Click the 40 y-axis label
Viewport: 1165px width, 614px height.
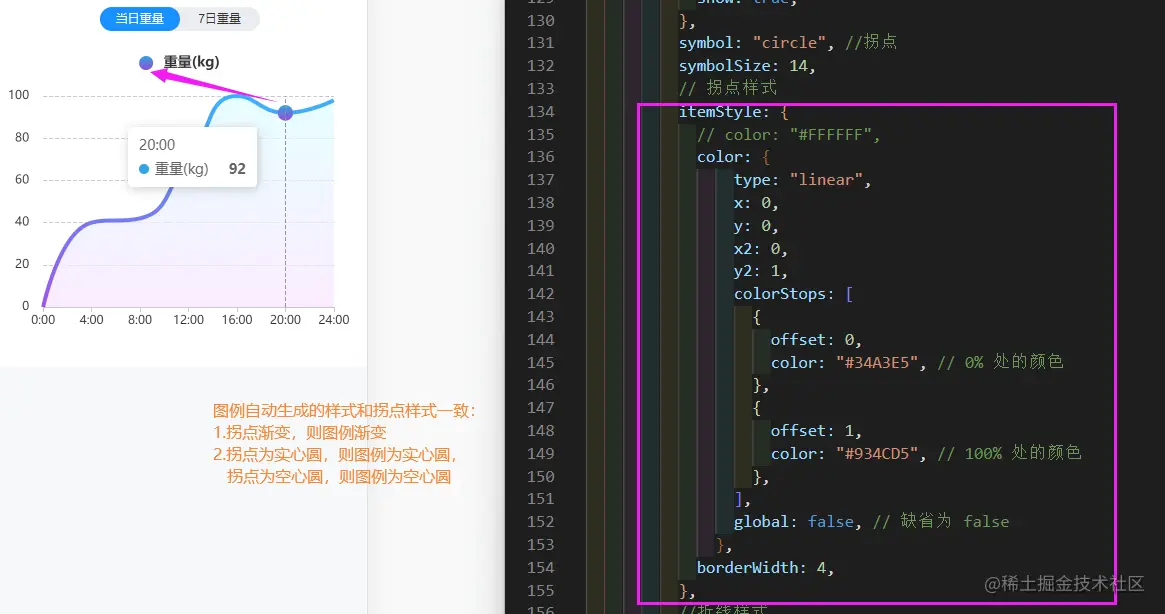(22, 222)
